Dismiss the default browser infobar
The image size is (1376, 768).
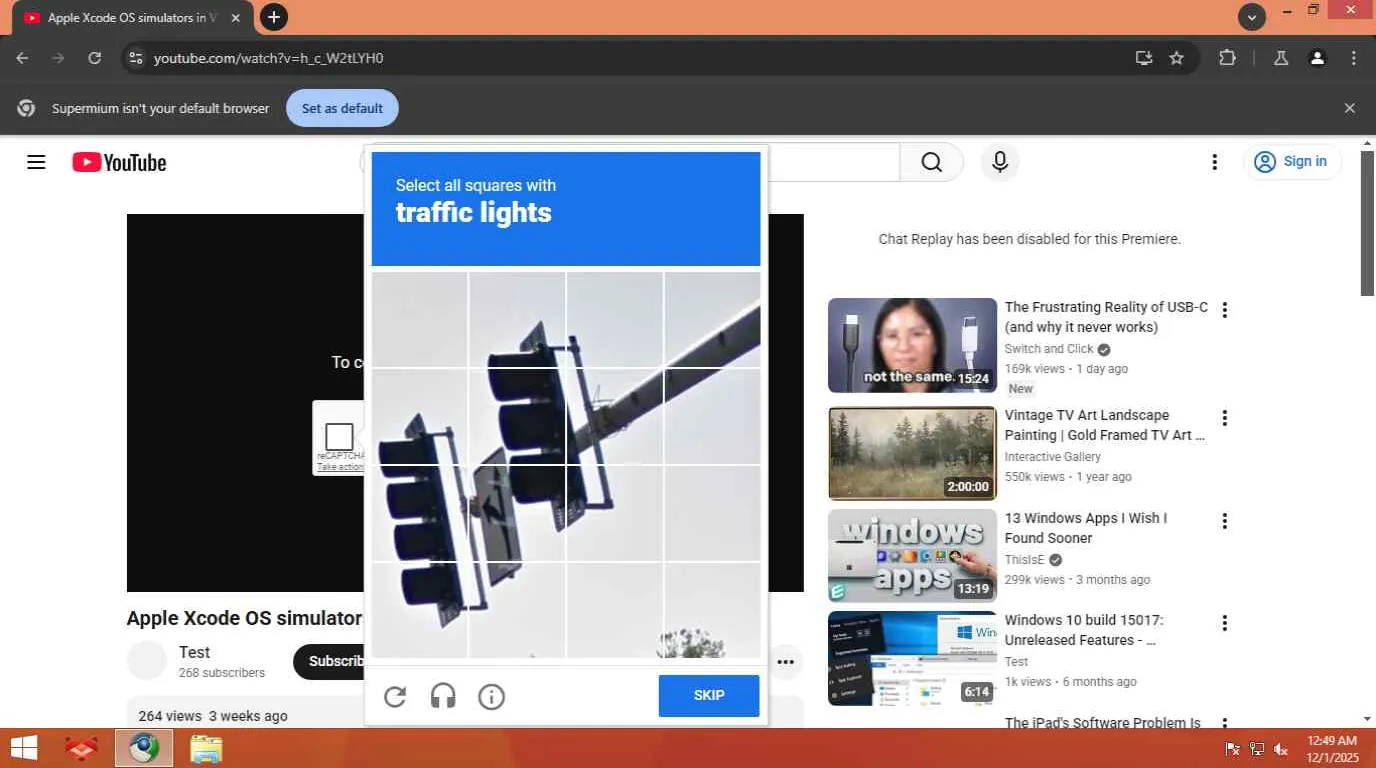coord(1350,108)
